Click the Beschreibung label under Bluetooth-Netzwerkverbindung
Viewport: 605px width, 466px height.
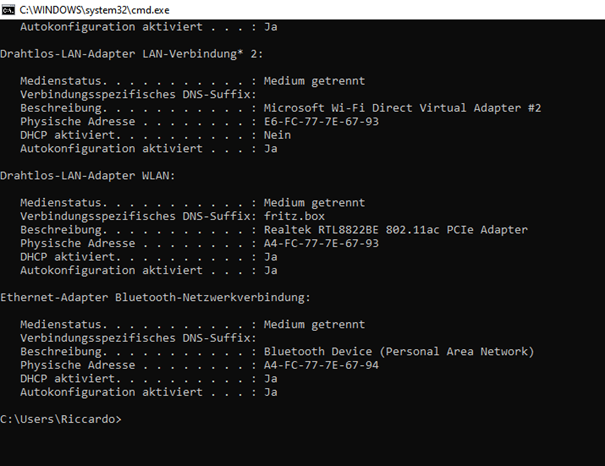[x=63, y=351]
